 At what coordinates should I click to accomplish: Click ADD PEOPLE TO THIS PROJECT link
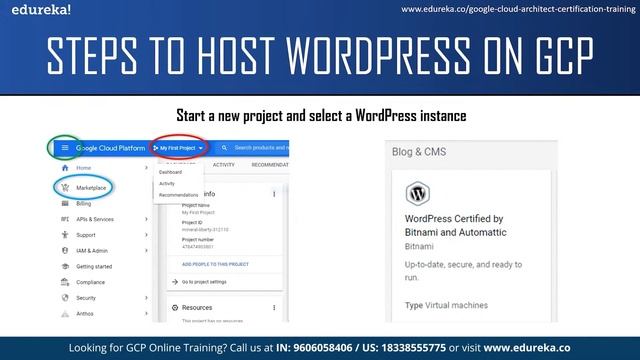click(215, 264)
